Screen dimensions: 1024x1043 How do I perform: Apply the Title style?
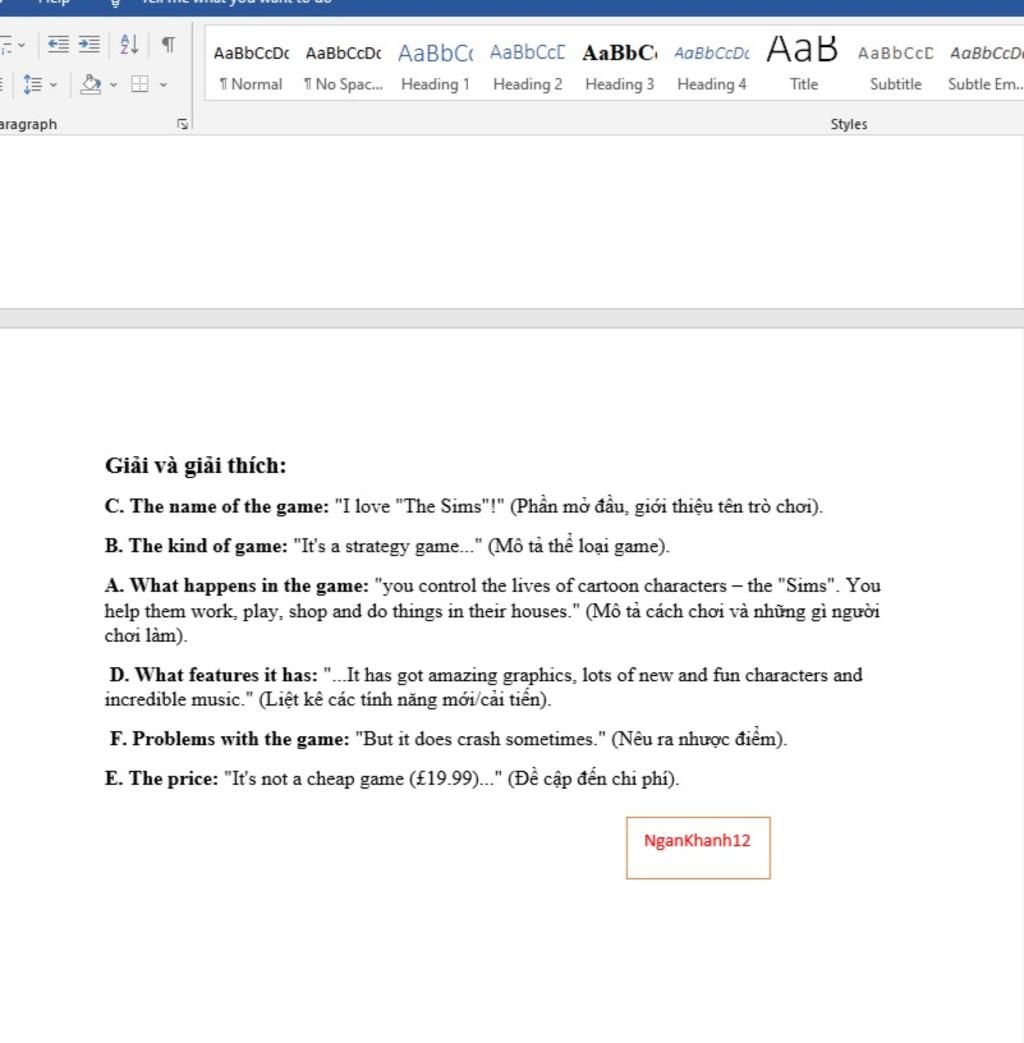tap(804, 65)
